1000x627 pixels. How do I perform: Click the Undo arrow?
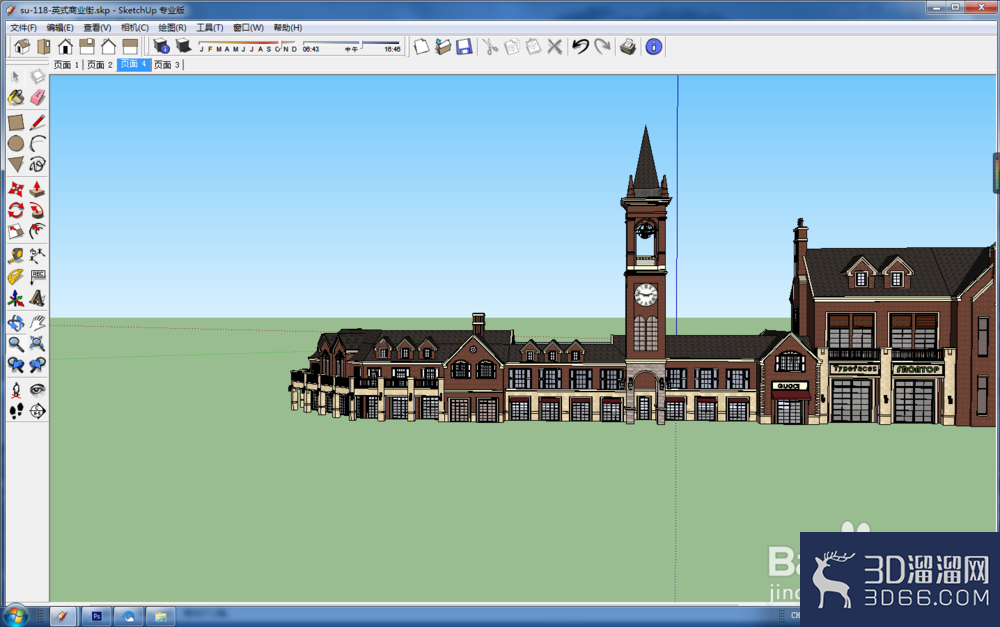click(580, 47)
